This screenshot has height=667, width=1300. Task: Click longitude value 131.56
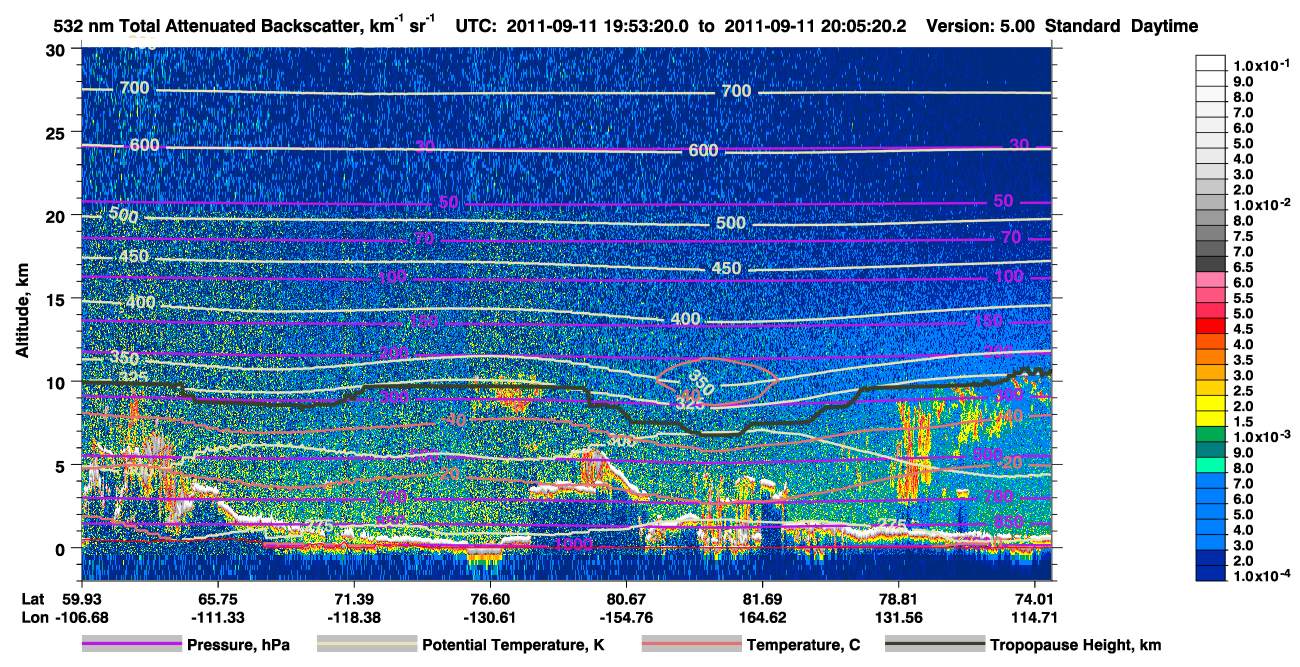(899, 616)
